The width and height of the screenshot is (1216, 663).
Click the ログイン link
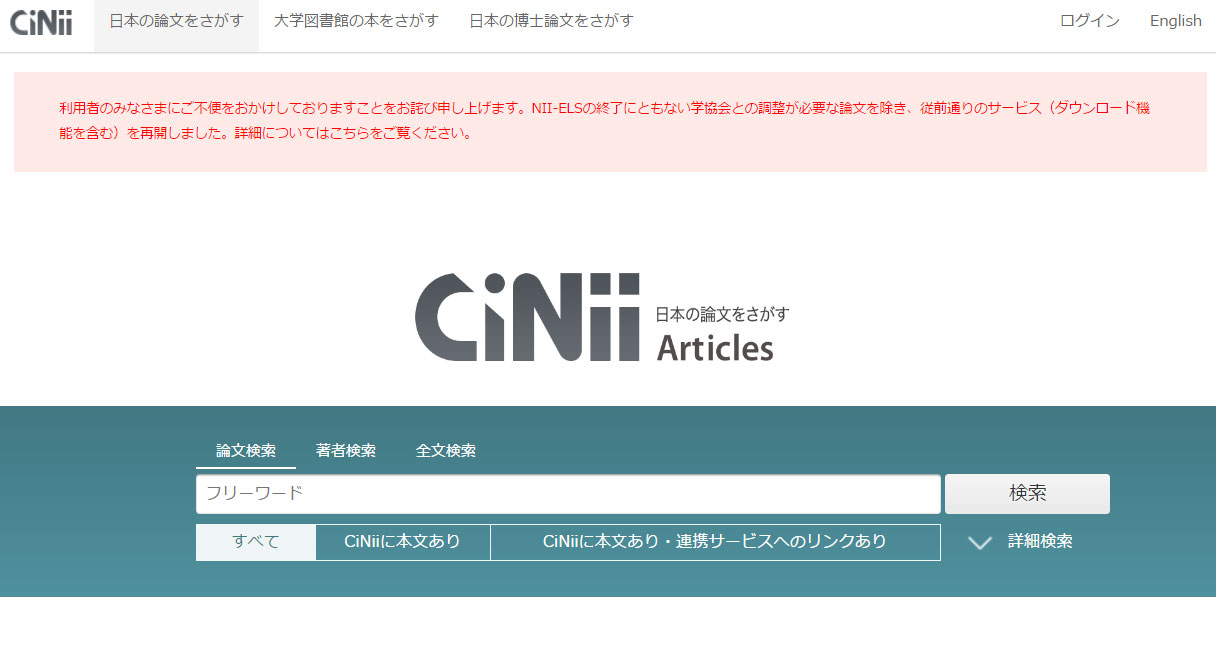click(1089, 20)
